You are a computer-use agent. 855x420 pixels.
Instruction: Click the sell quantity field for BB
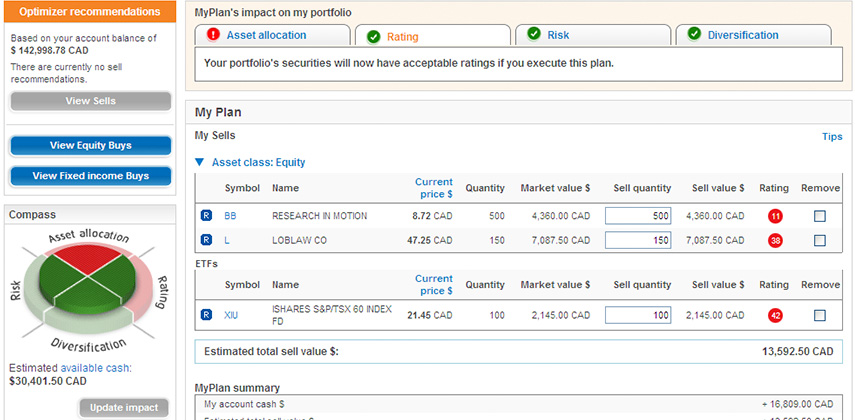[x=638, y=216]
